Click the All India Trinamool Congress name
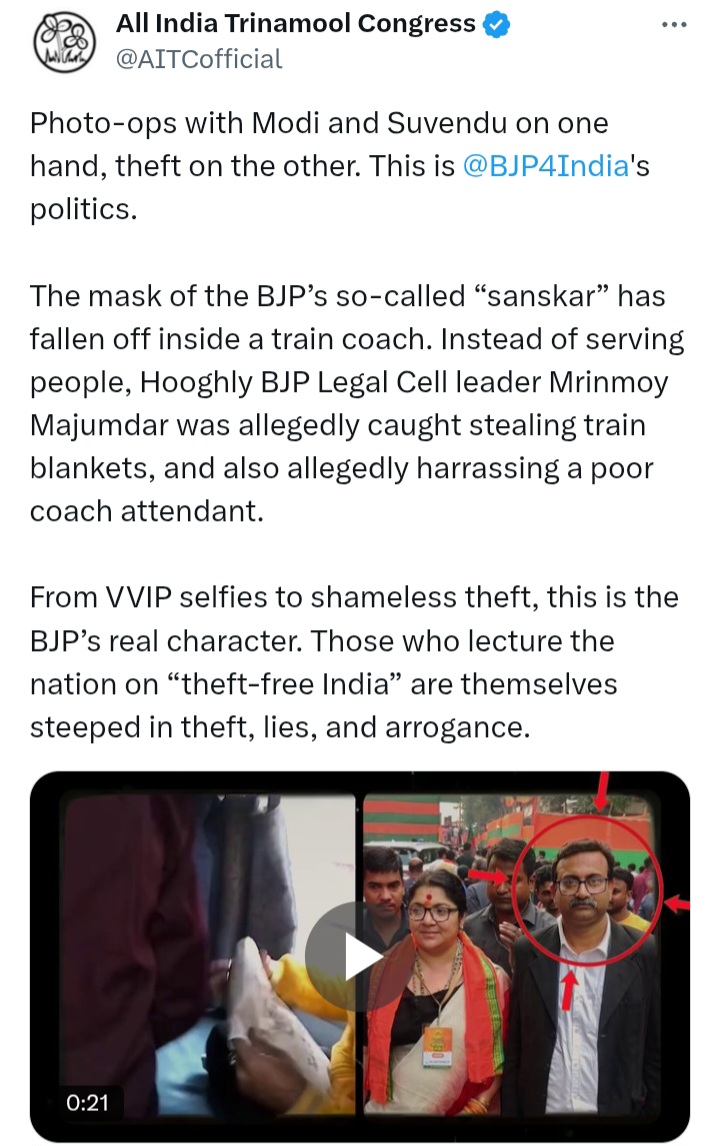 pyautogui.click(x=295, y=24)
